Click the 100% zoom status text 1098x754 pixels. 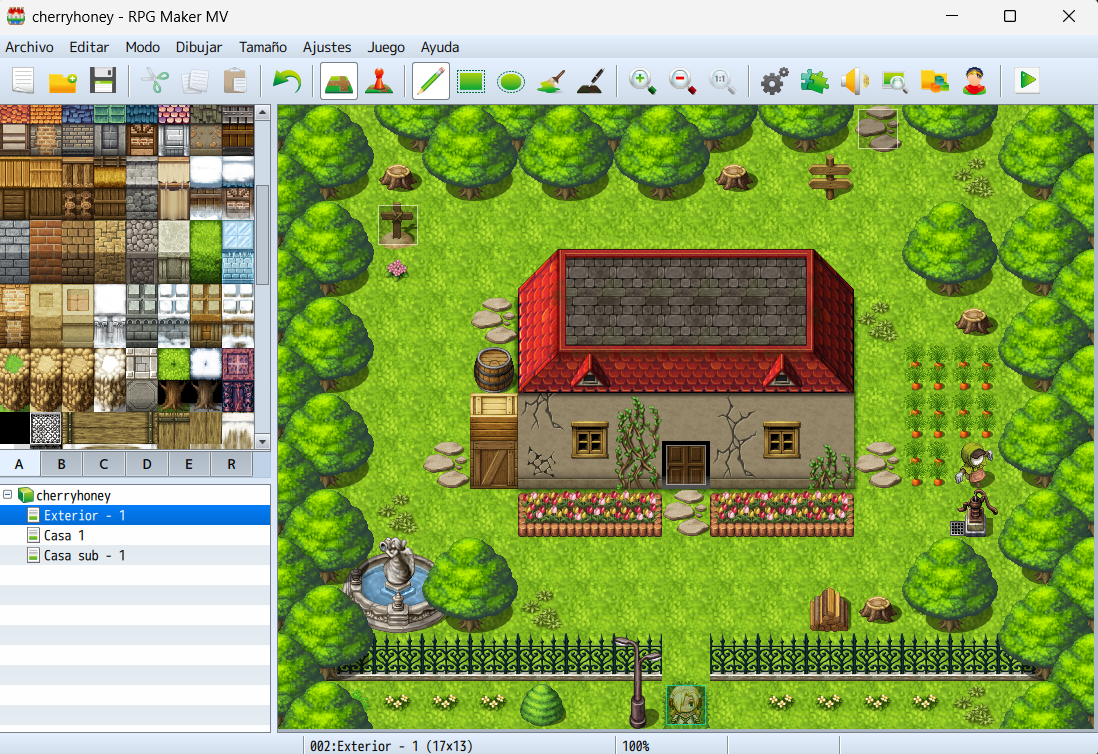coord(636,746)
